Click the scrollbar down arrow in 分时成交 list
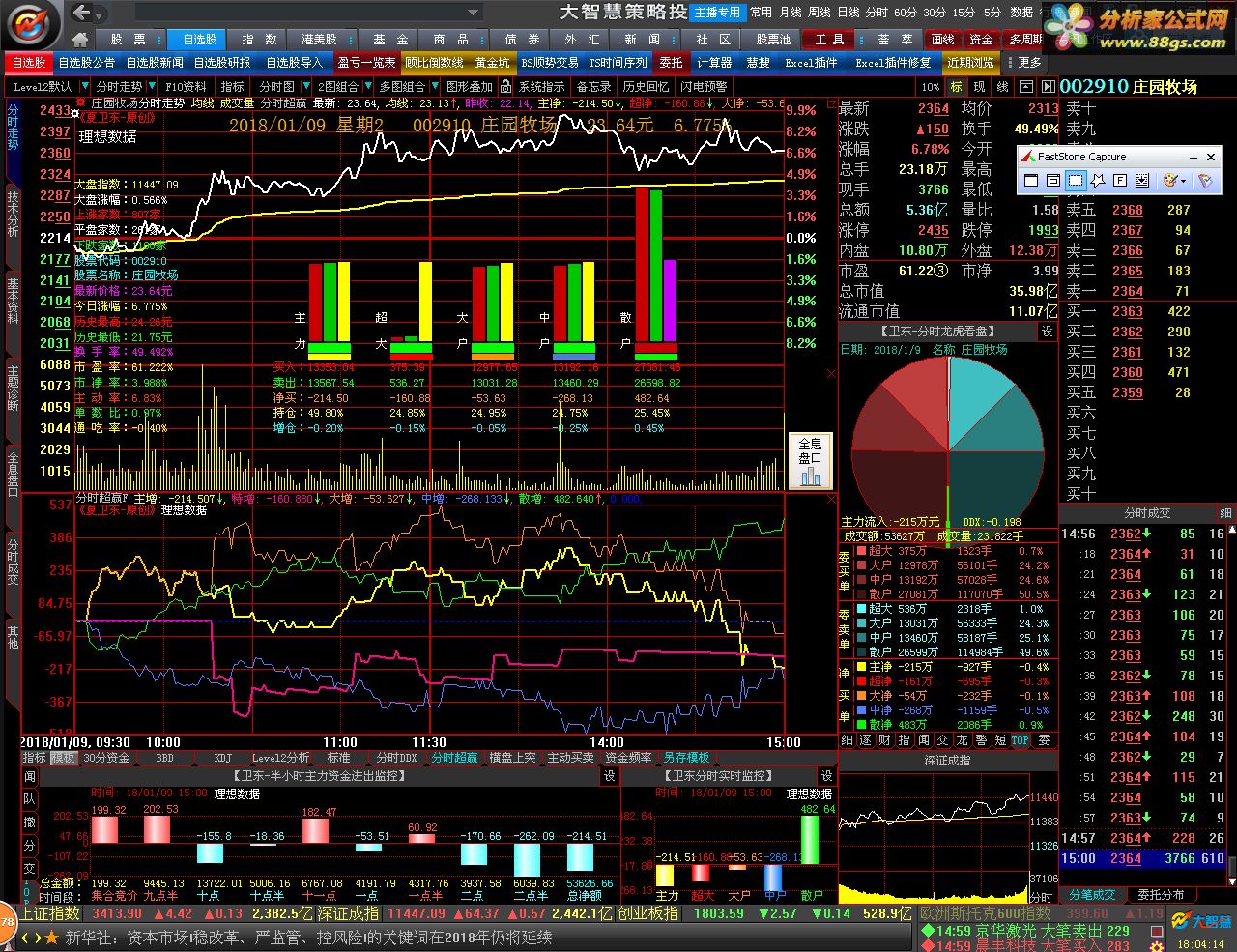Image resolution: width=1237 pixels, height=952 pixels. pos(1231,880)
